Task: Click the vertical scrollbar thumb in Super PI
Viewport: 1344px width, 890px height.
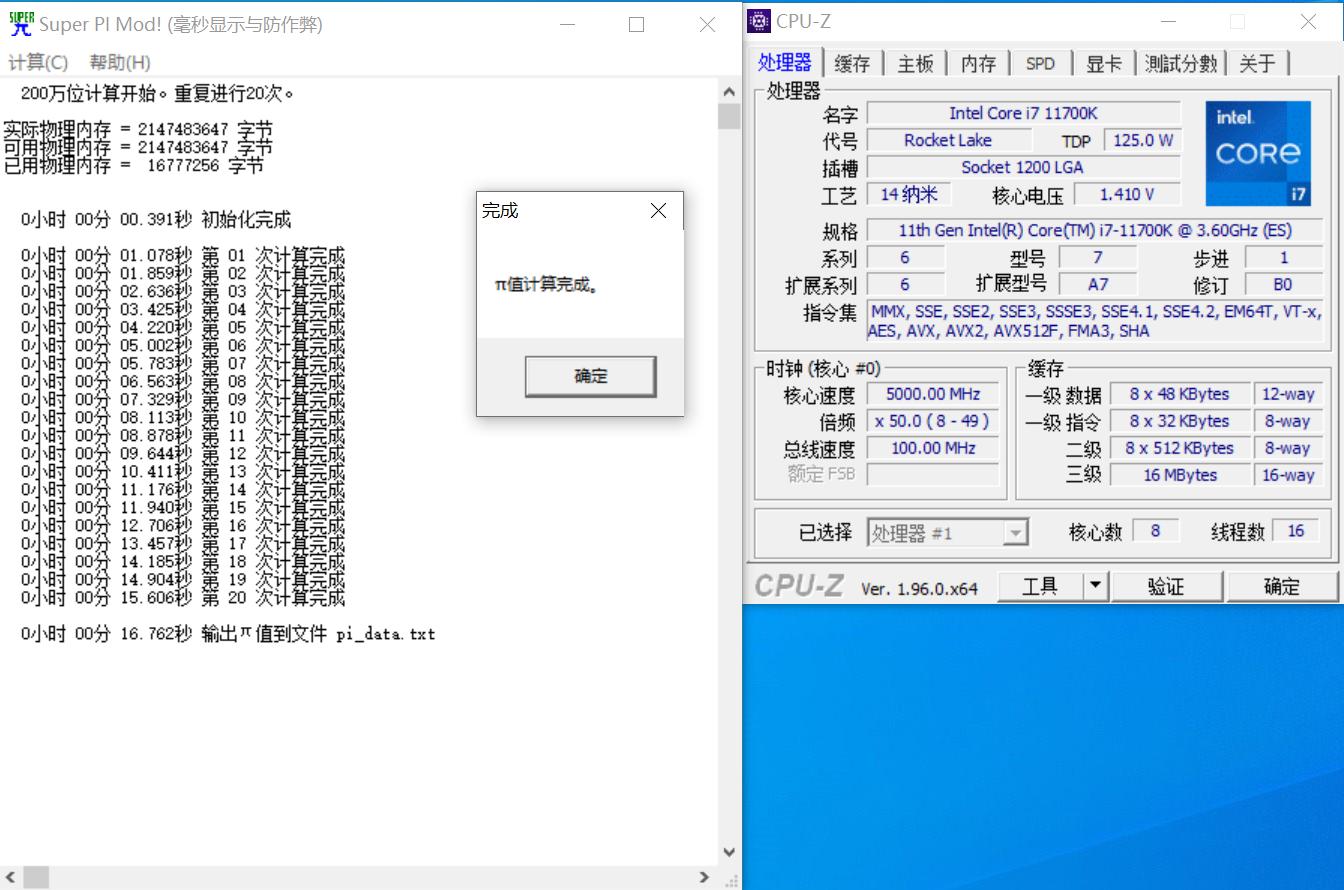Action: pos(729,117)
